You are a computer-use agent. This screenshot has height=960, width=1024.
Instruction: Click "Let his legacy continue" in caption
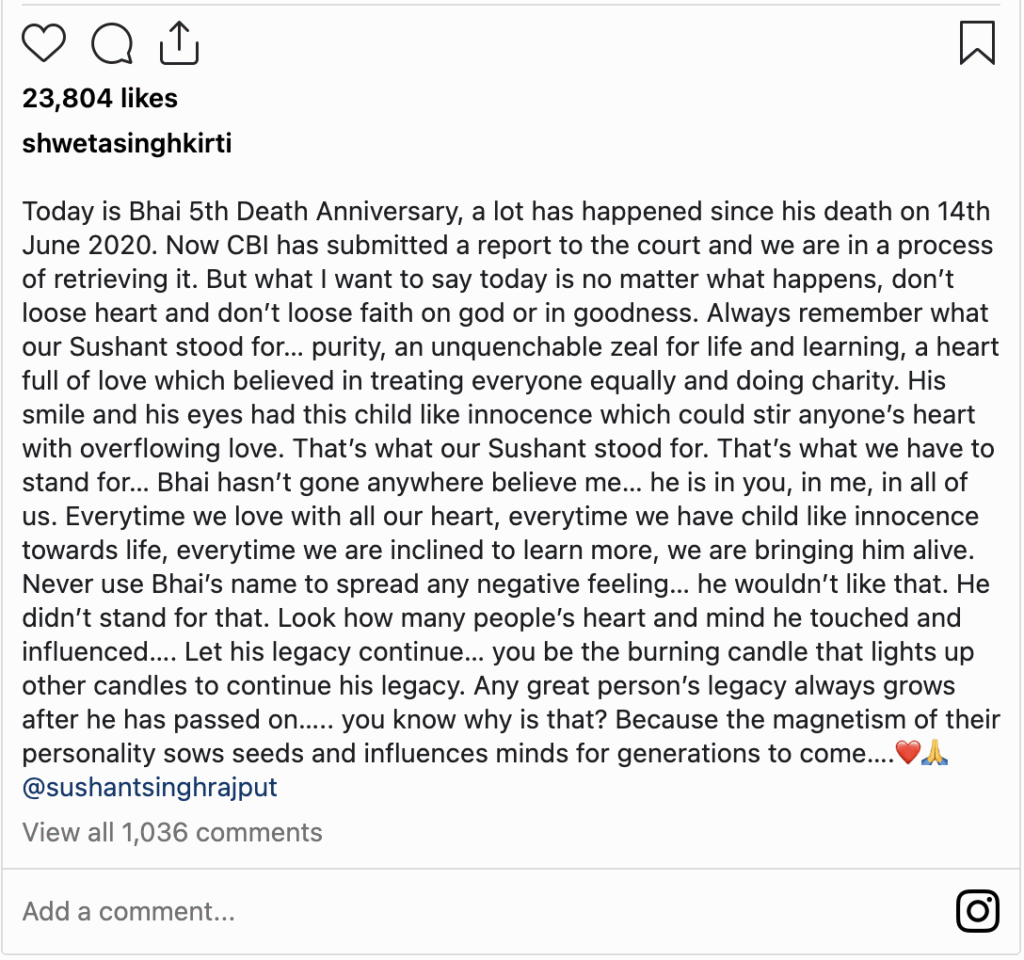point(325,652)
